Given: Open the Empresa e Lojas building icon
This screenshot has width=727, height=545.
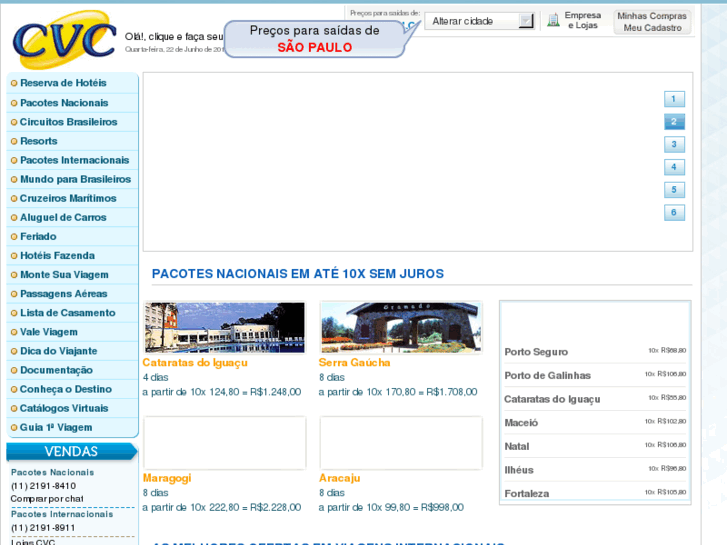Looking at the screenshot, I should pos(553,20).
